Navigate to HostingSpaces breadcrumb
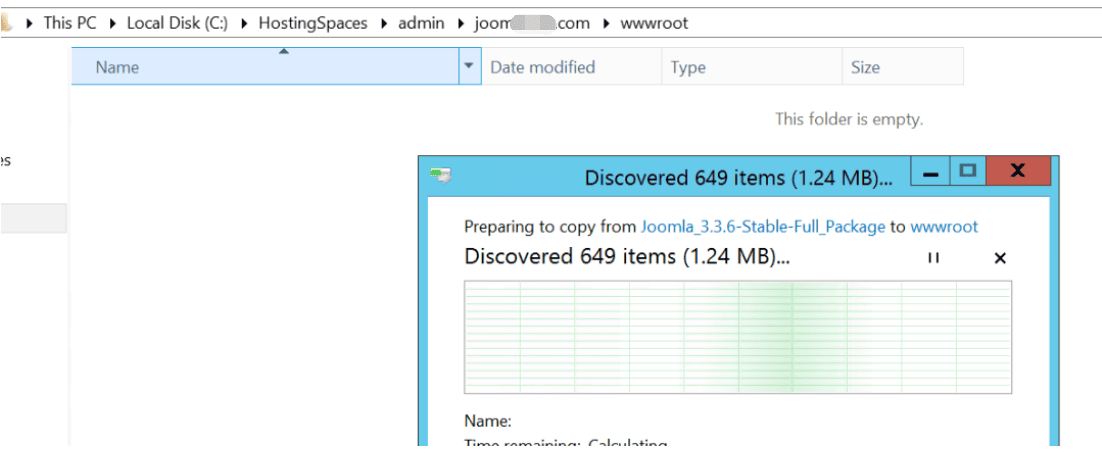1102x470 pixels. point(313,23)
